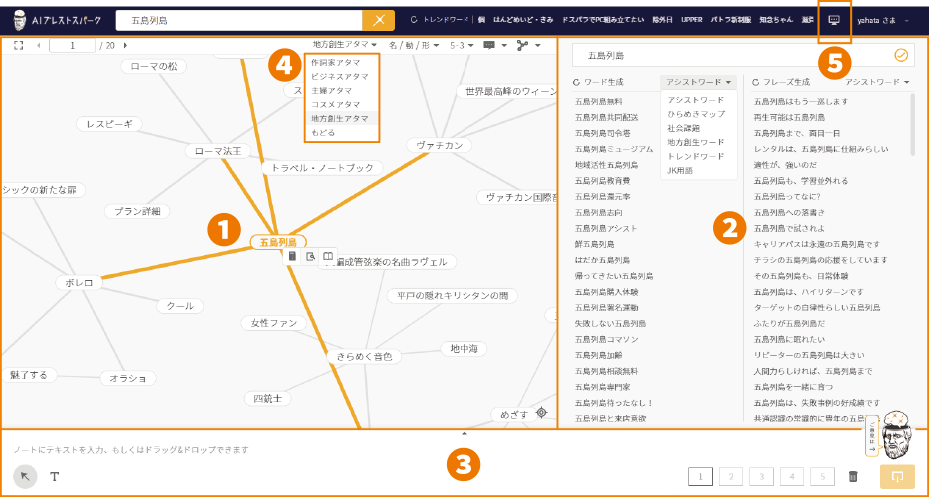
Task: Click the map page number field
Action: click(72, 46)
